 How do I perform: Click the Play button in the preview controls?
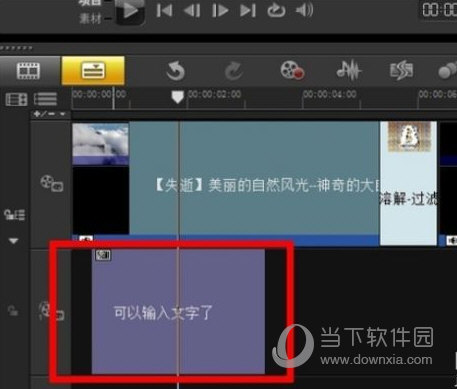130,11
